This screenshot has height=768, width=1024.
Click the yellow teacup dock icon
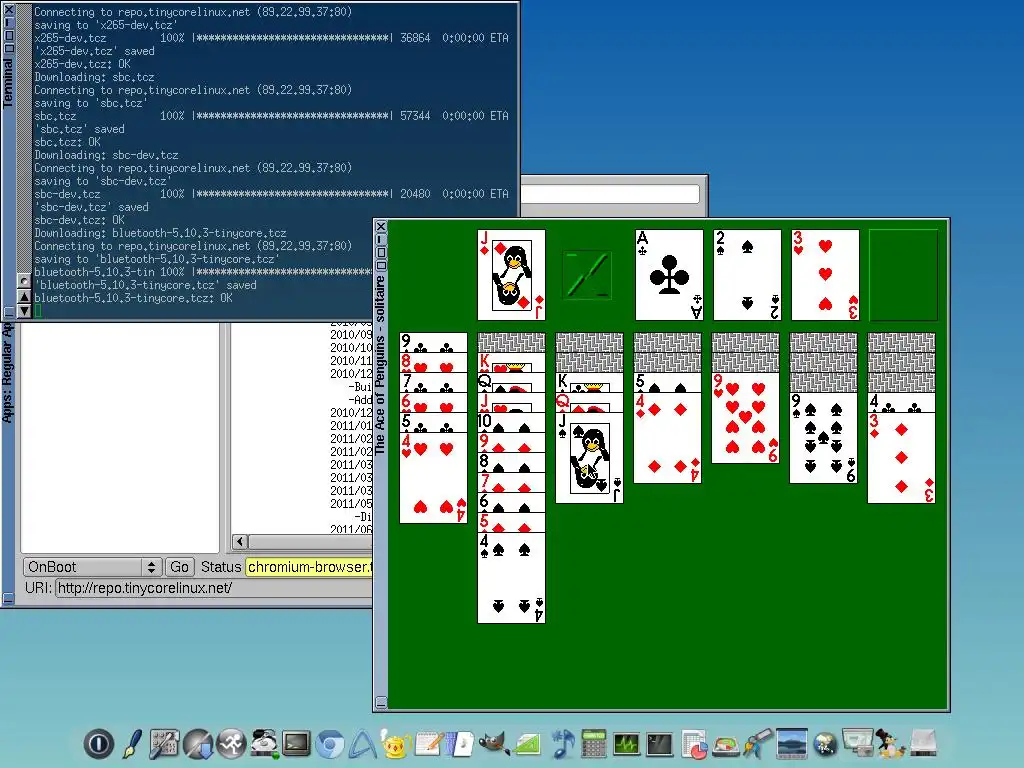[x=396, y=744]
